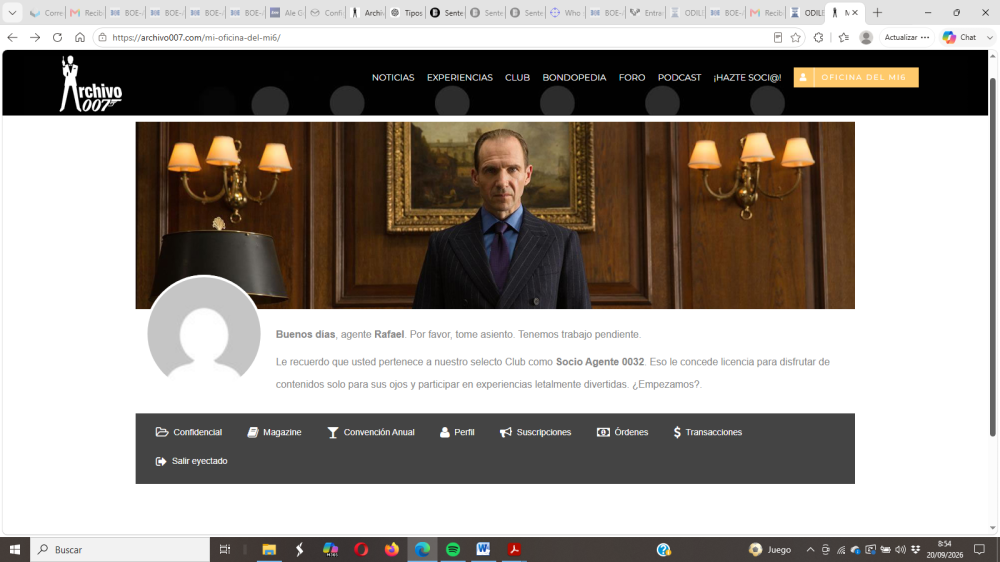Go to the PODCAST page
Viewport: 1000px width, 562px height.
pyautogui.click(x=679, y=77)
